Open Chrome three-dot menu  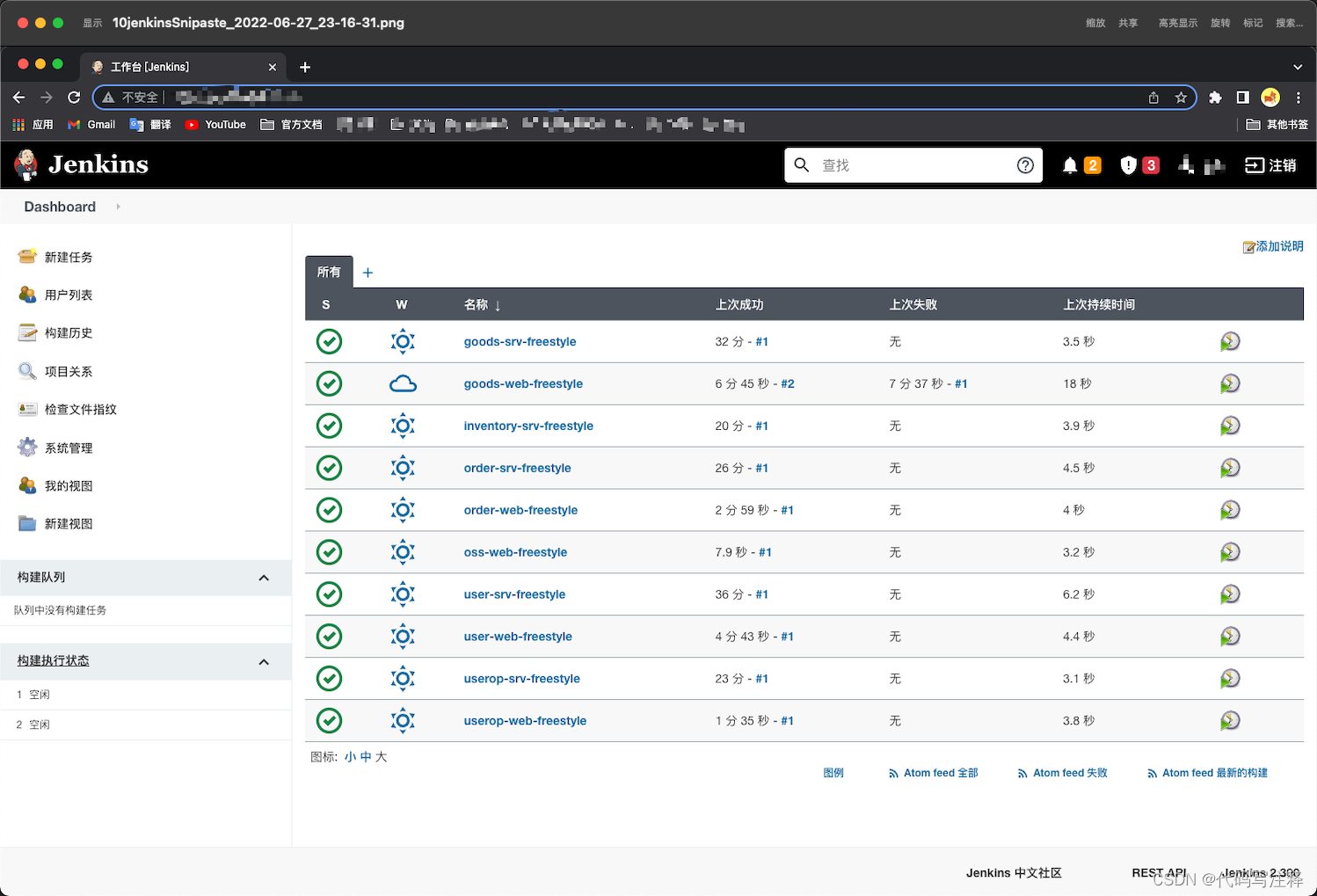coord(1298,98)
